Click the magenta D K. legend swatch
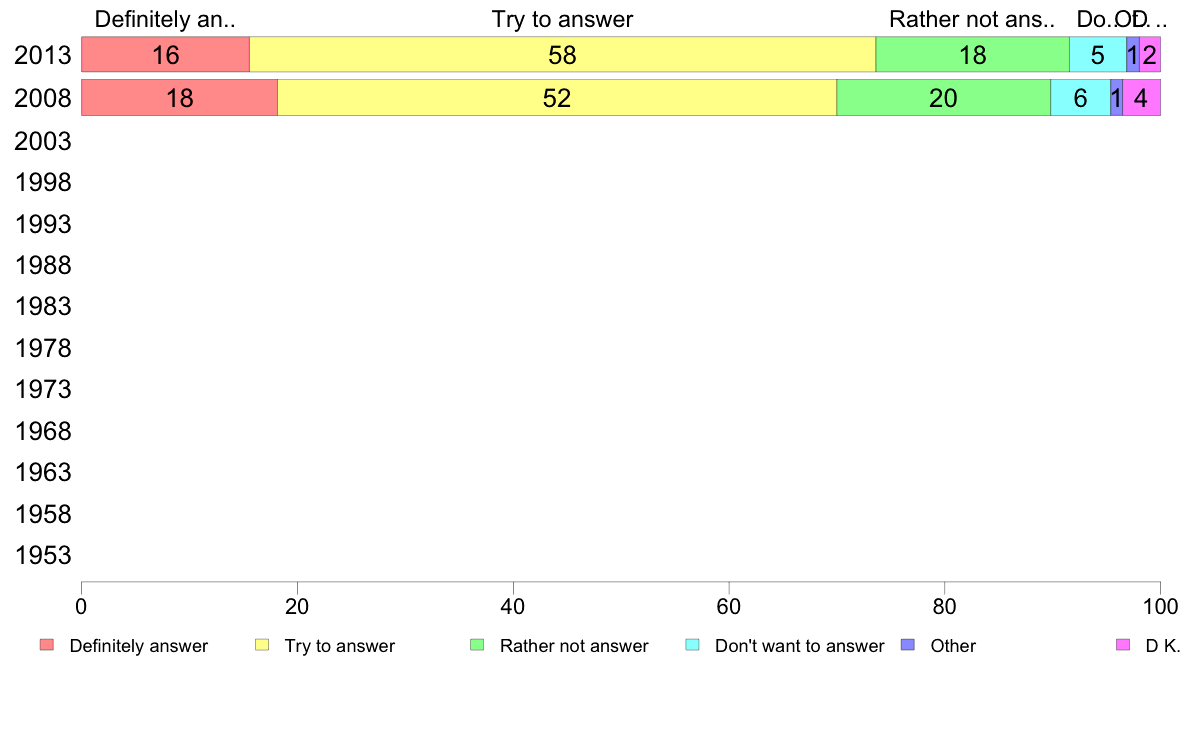Image resolution: width=1188 pixels, height=736 pixels. point(1123,645)
